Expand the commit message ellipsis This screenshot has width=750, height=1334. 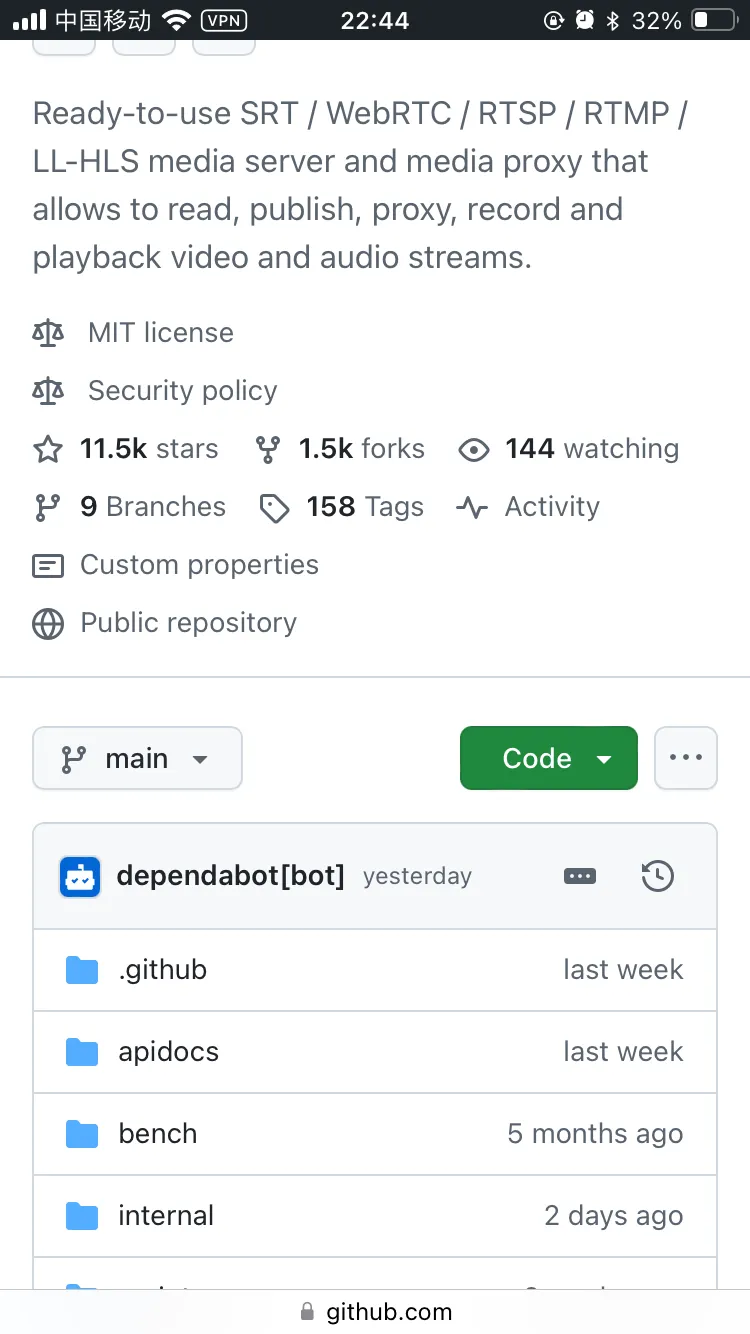click(x=580, y=877)
